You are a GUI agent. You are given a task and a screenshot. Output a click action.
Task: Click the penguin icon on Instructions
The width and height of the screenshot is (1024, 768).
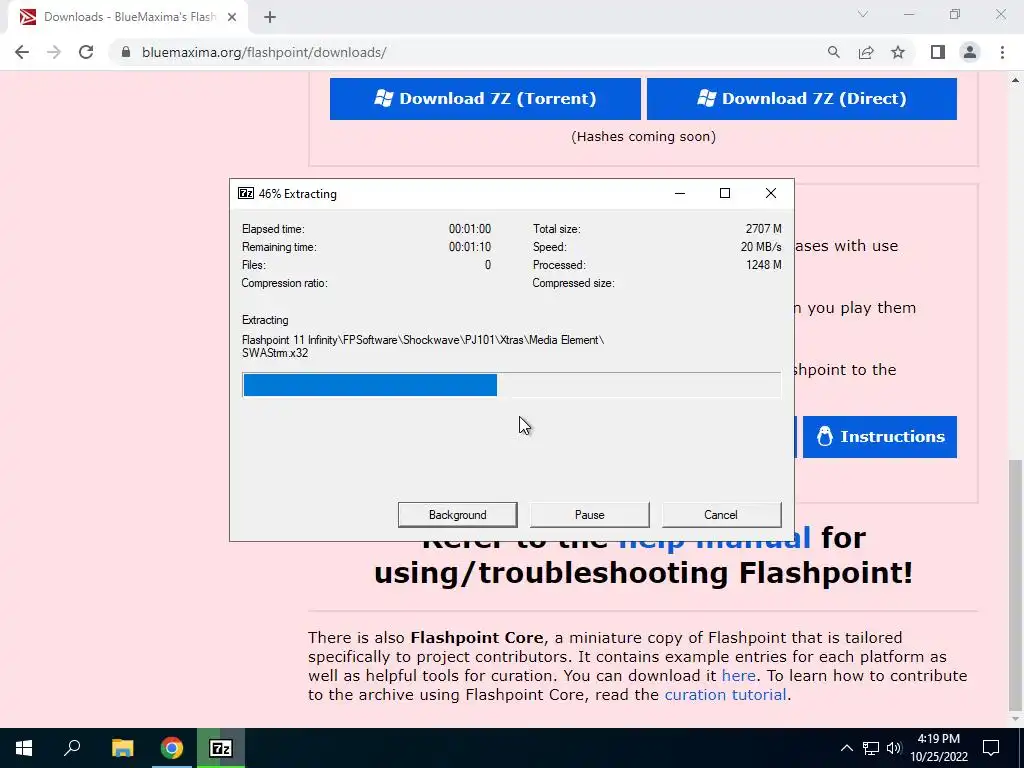point(825,436)
